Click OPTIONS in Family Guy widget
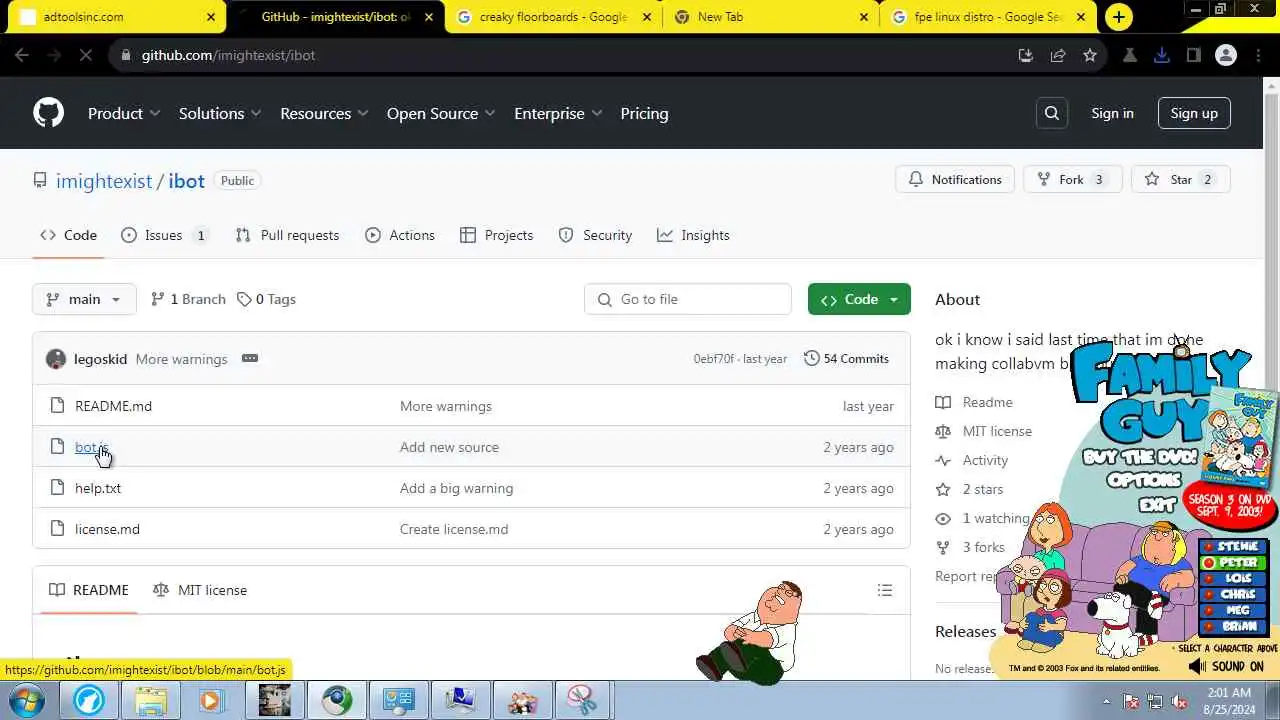The height and width of the screenshot is (720, 1280). [x=1144, y=480]
